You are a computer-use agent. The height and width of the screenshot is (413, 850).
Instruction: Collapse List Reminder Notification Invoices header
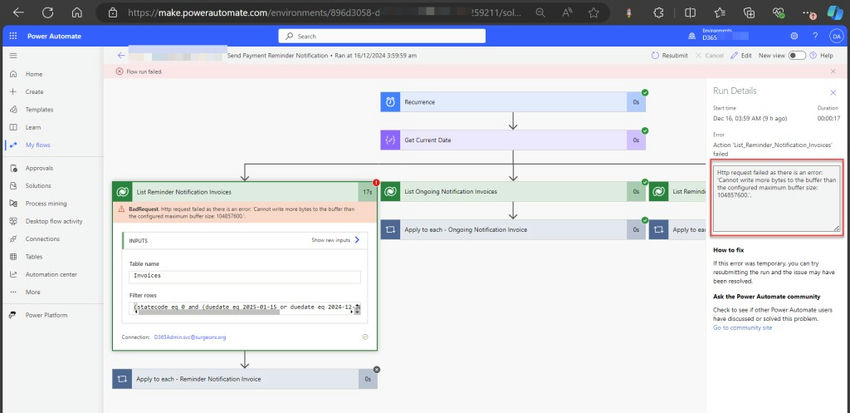244,192
